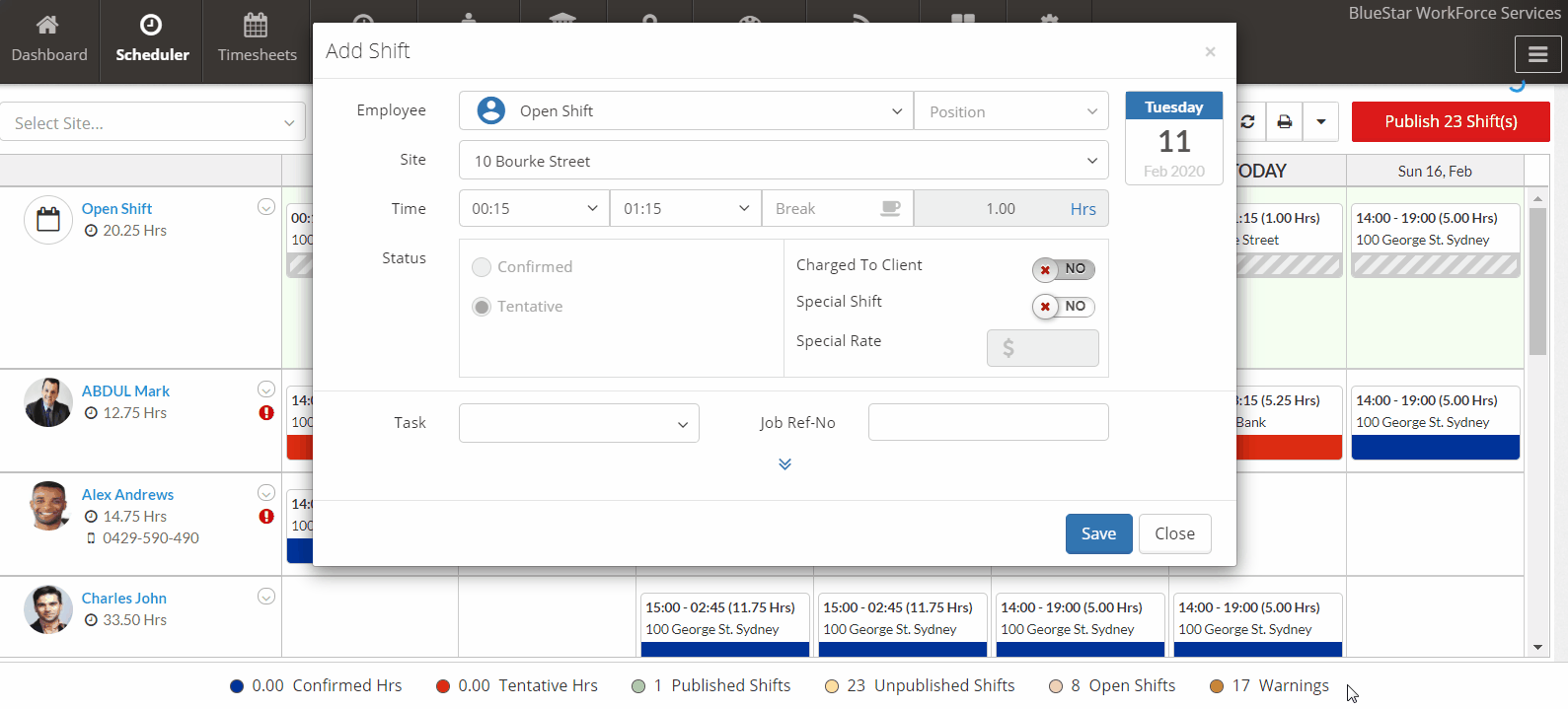Click the Hrs label in Time row
Screen dimensions: 1568x709
click(1083, 209)
